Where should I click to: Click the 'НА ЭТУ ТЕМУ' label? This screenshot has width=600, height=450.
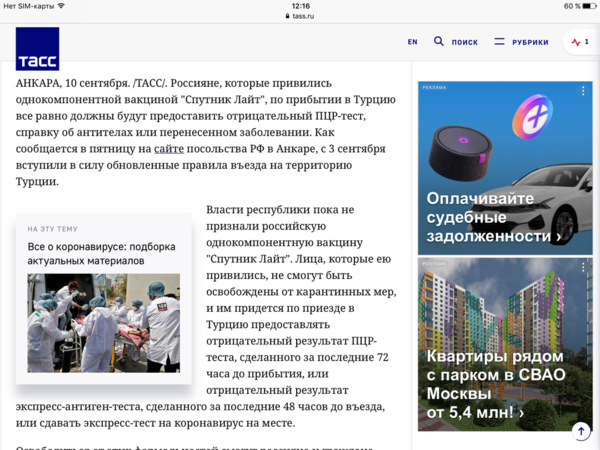(52, 229)
